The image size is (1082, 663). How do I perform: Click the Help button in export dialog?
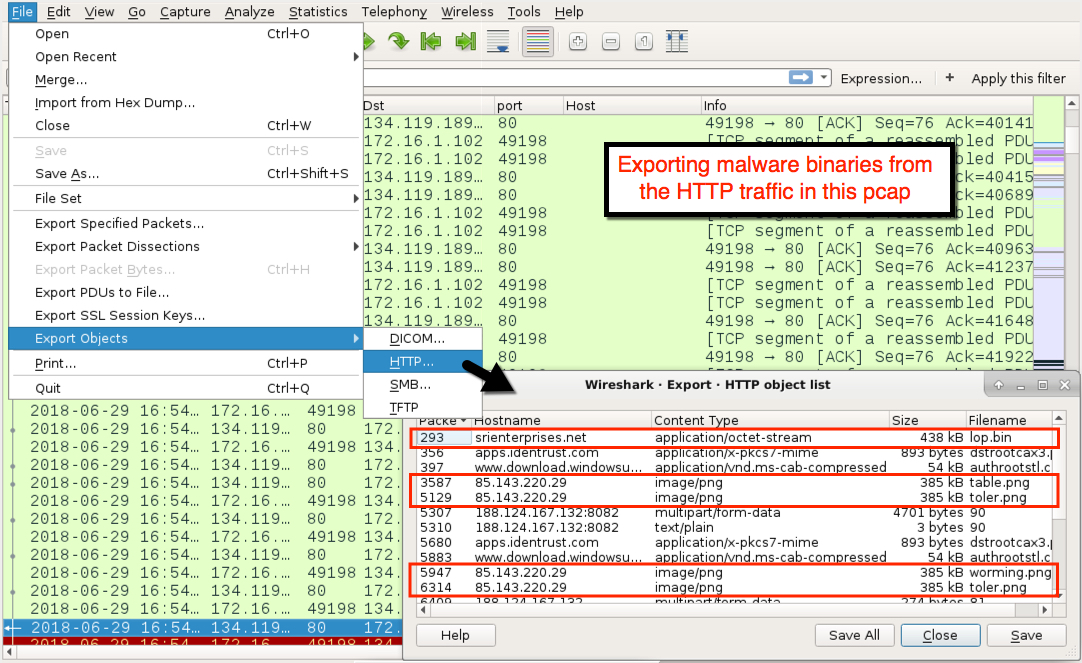(455, 635)
